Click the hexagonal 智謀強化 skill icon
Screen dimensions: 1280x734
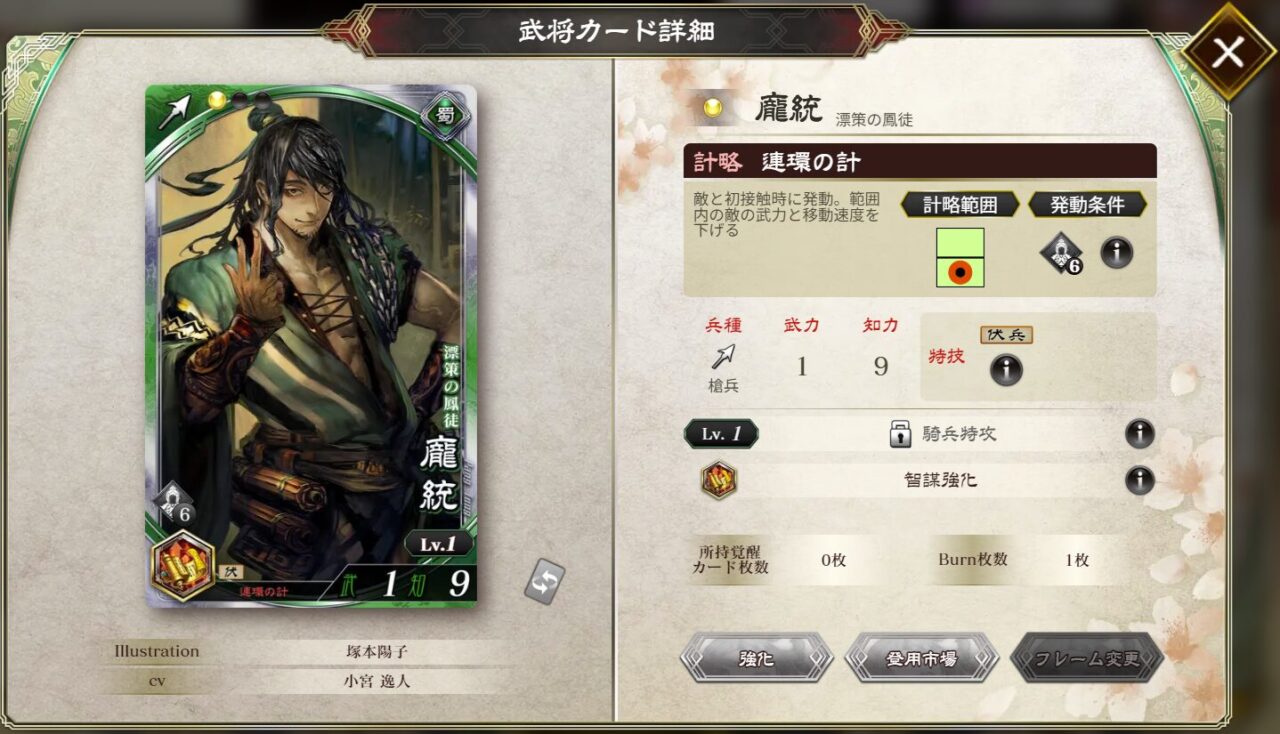(x=719, y=481)
